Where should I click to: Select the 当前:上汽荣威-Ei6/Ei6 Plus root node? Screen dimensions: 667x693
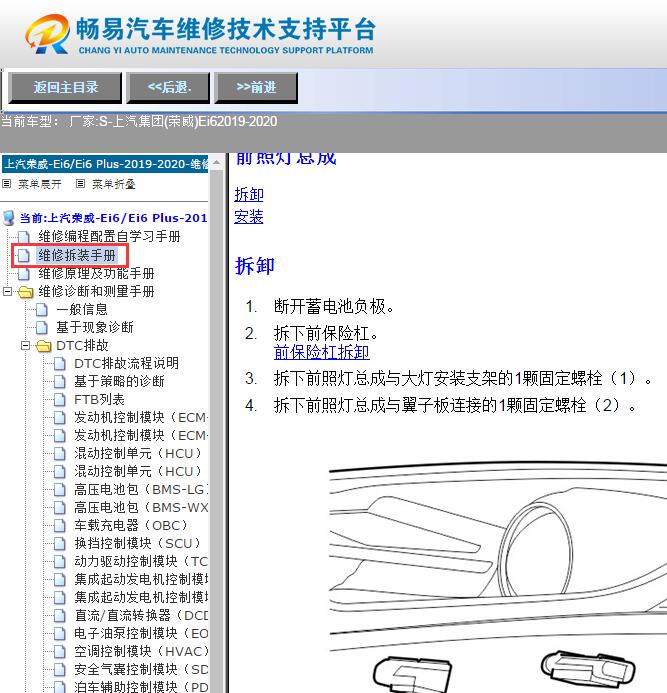click(x=113, y=218)
